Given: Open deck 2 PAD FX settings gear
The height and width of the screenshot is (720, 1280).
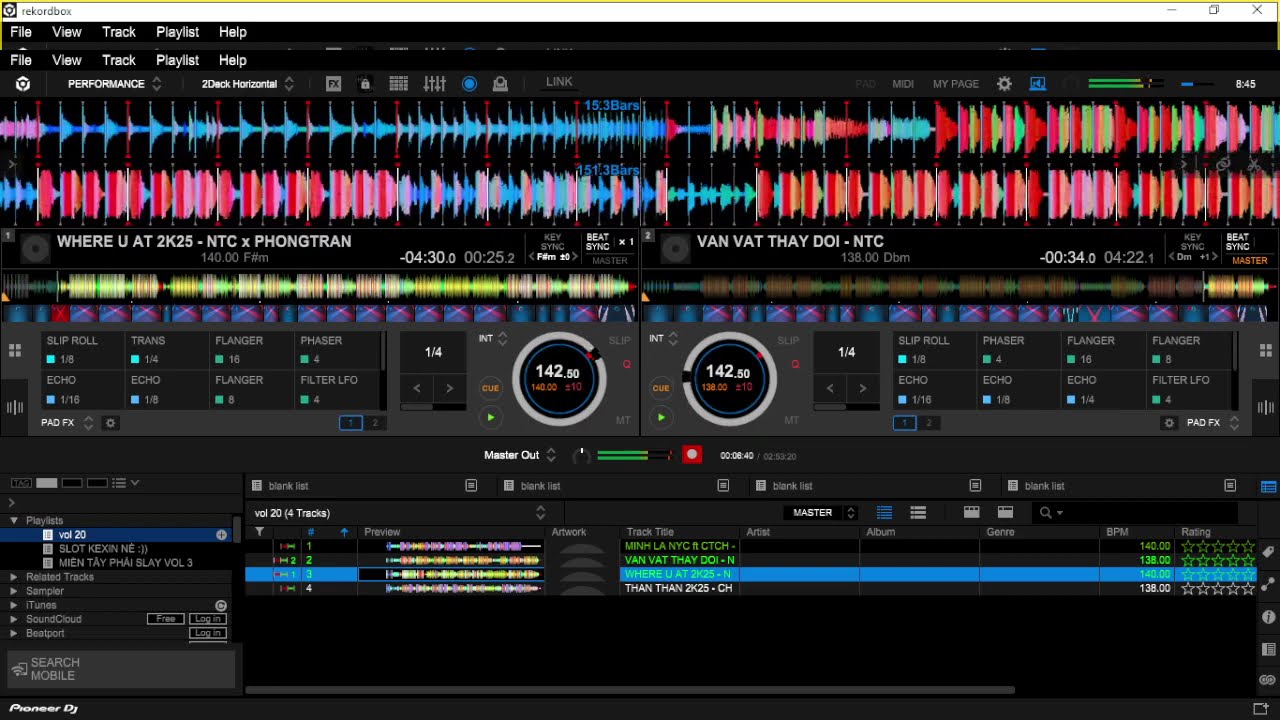Looking at the screenshot, I should point(1169,423).
